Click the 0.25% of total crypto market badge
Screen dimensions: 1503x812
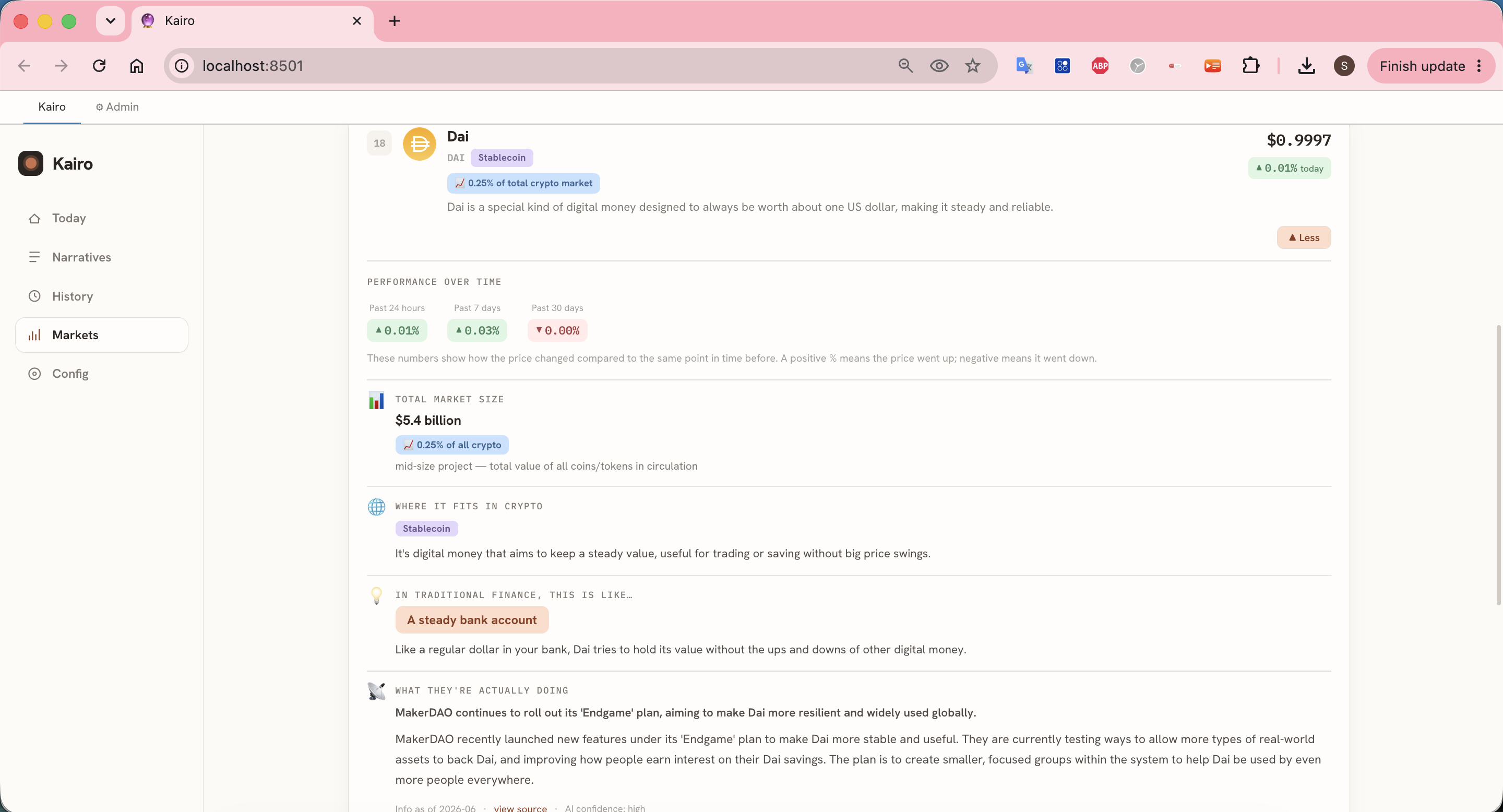tap(523, 183)
